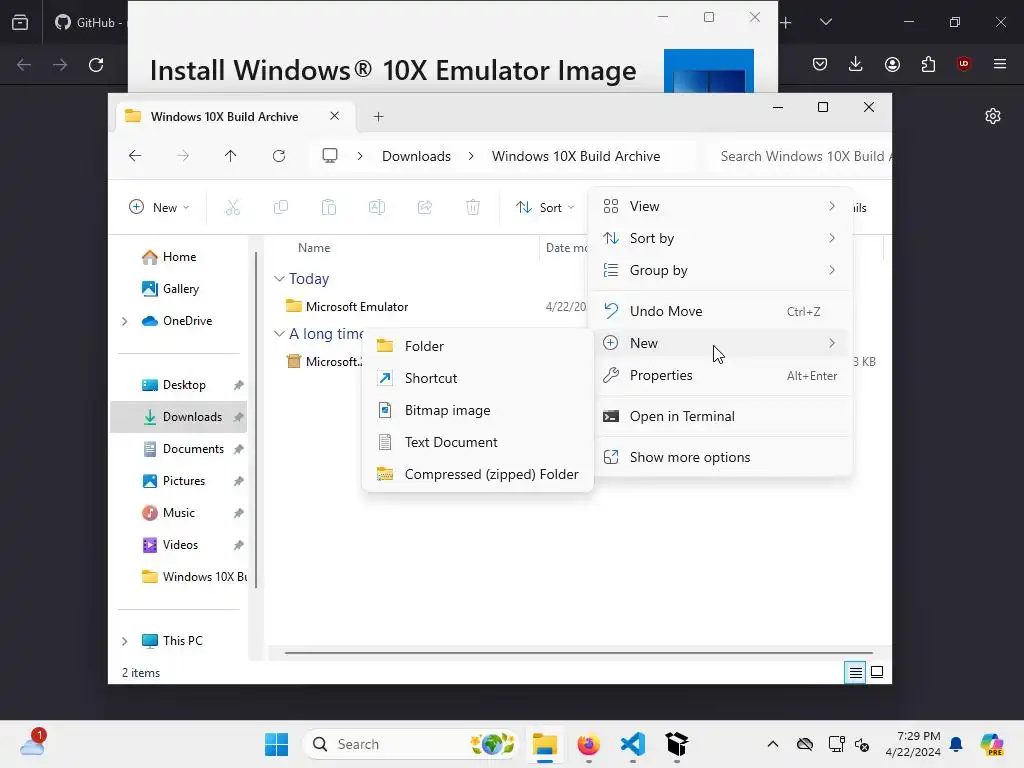Click the Share icon in toolbar
1024x768 pixels.
[x=424, y=208]
